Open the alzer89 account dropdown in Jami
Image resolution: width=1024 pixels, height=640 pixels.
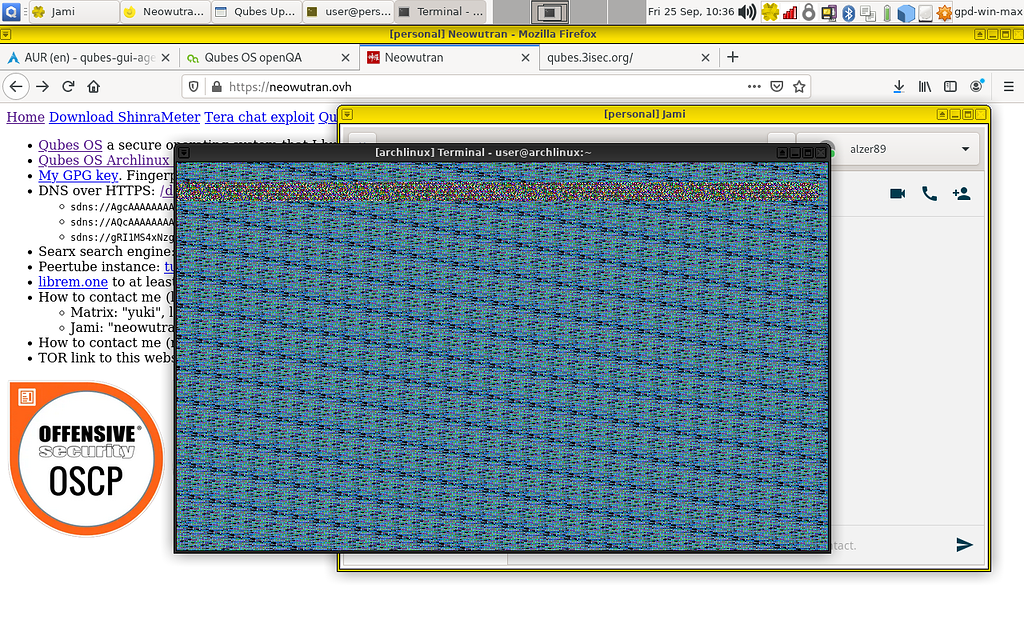966,149
